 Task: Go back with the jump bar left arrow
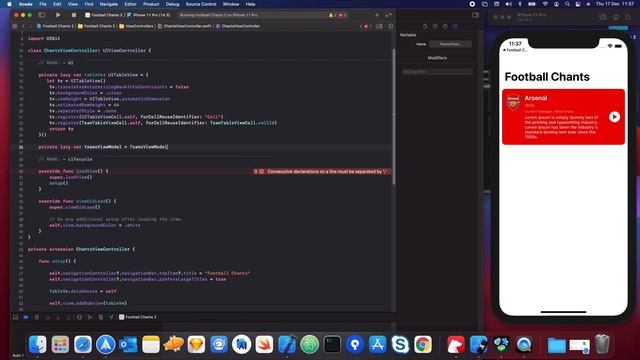click(23, 26)
